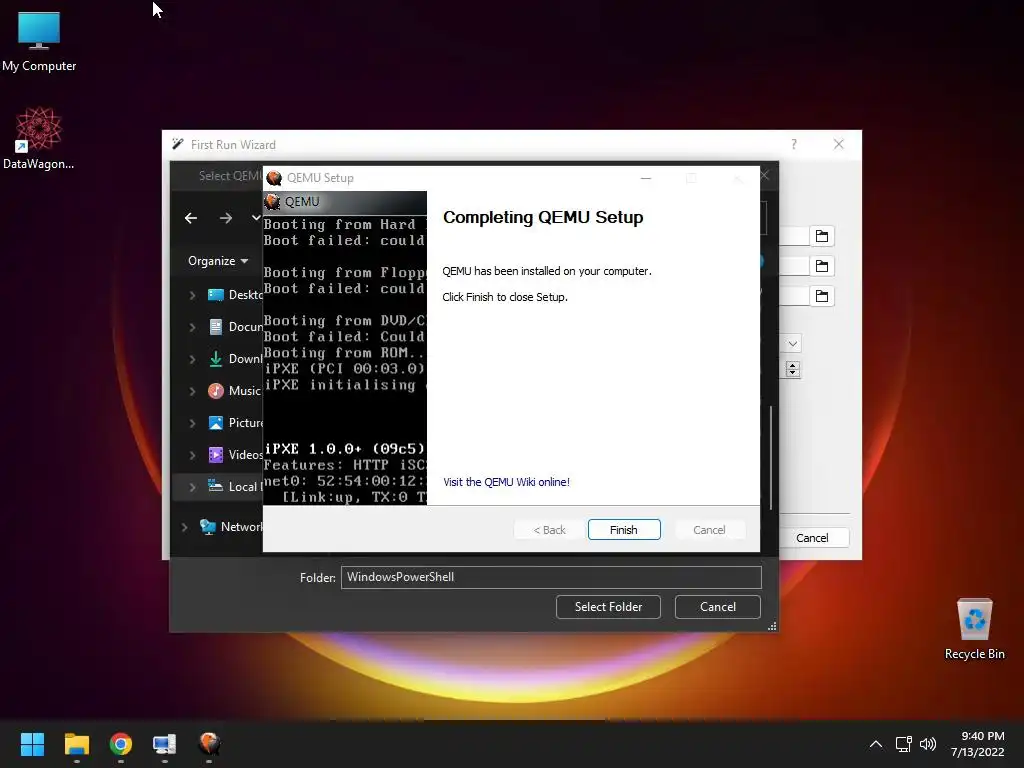Expand the Network tree node

point(184,527)
